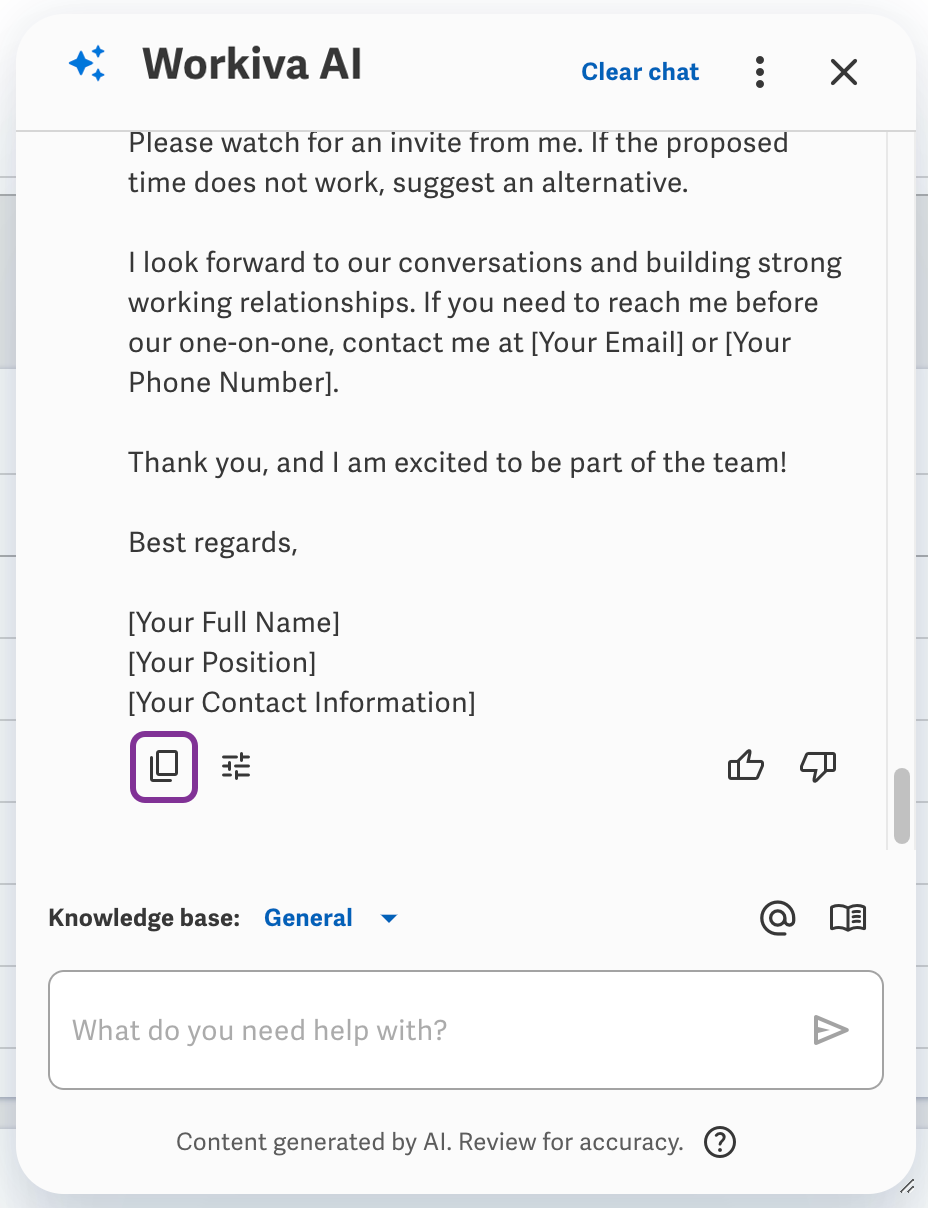928x1208 pixels.
Task: Copy the AI response to clipboard
Action: click(164, 767)
